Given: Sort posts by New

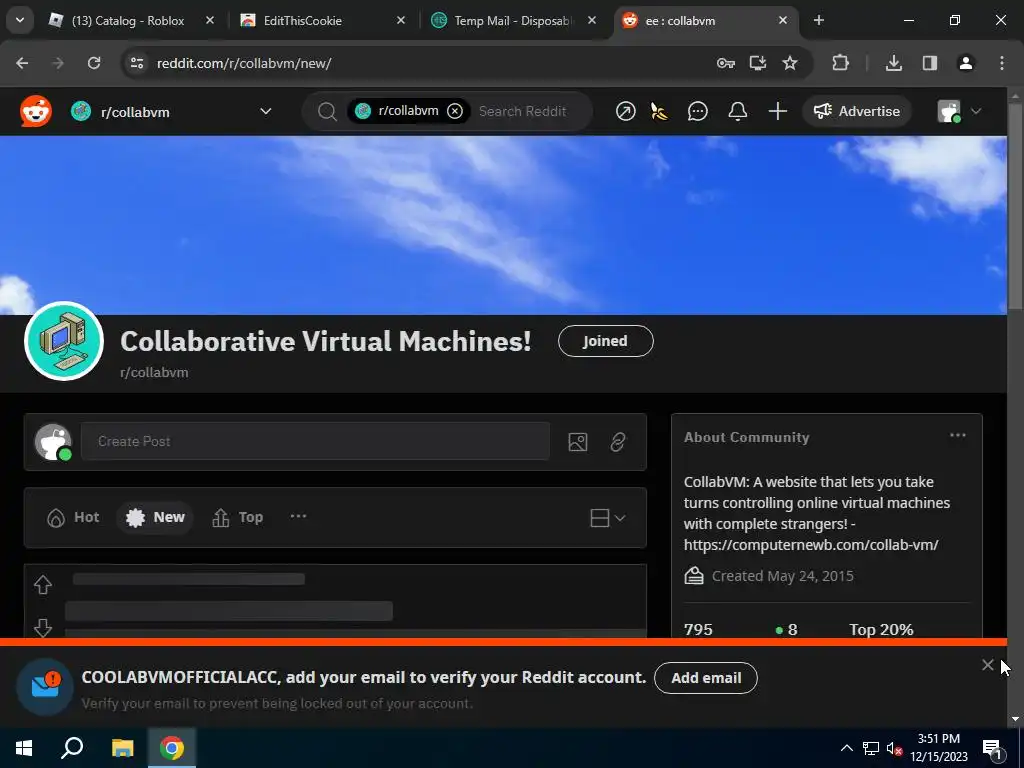Looking at the screenshot, I should [x=155, y=517].
